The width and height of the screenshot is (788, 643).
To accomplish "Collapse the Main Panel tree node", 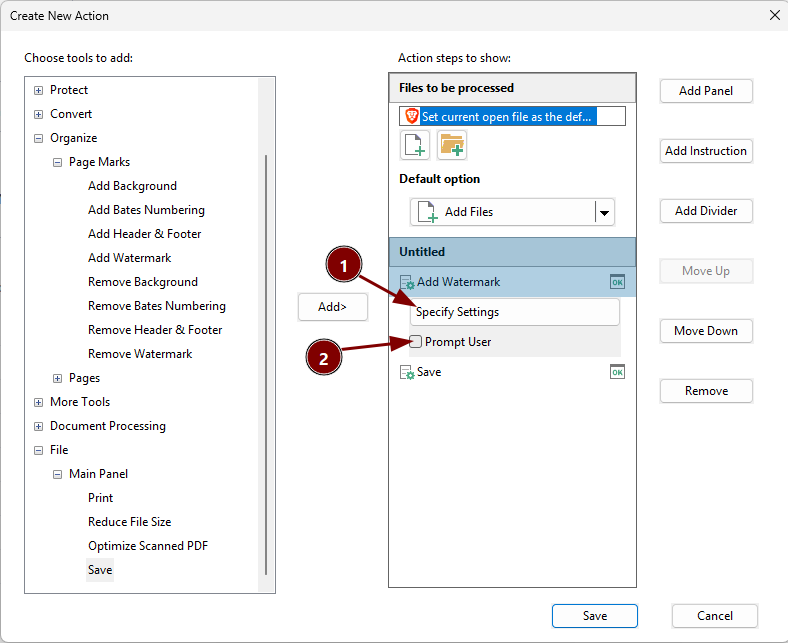I will pyautogui.click(x=57, y=475).
